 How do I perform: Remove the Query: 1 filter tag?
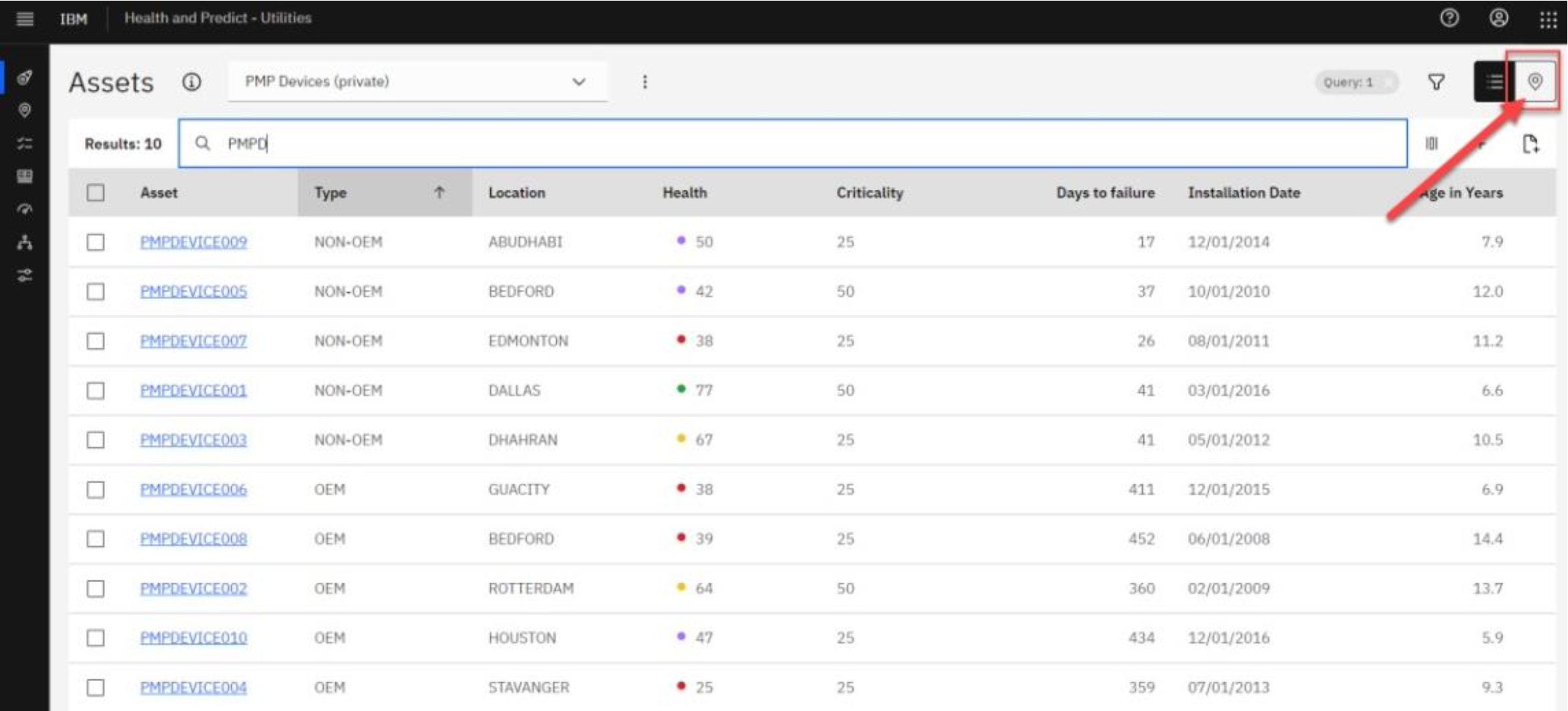pos(1388,82)
